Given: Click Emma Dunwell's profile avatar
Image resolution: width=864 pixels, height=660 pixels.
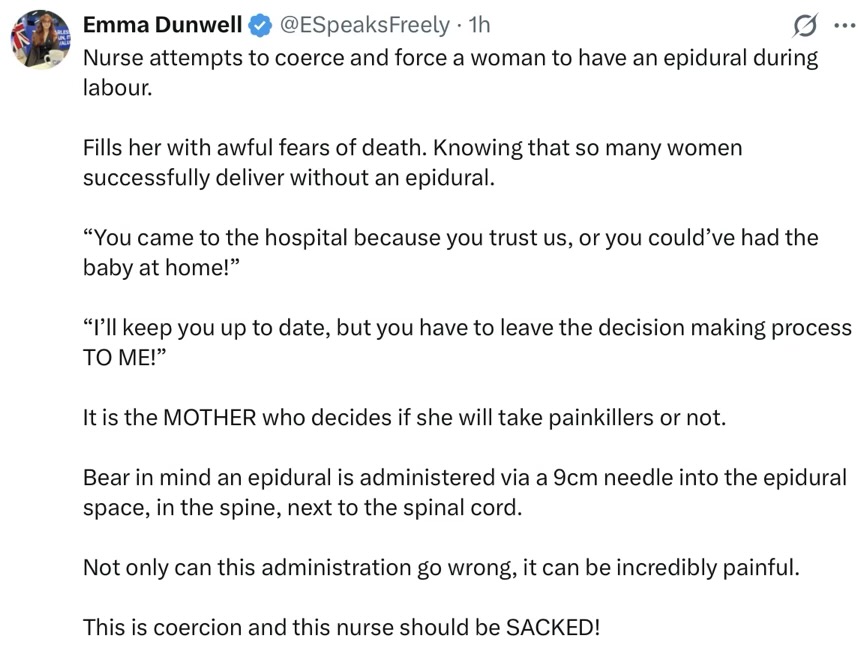Looking at the screenshot, I should click(x=38, y=40).
